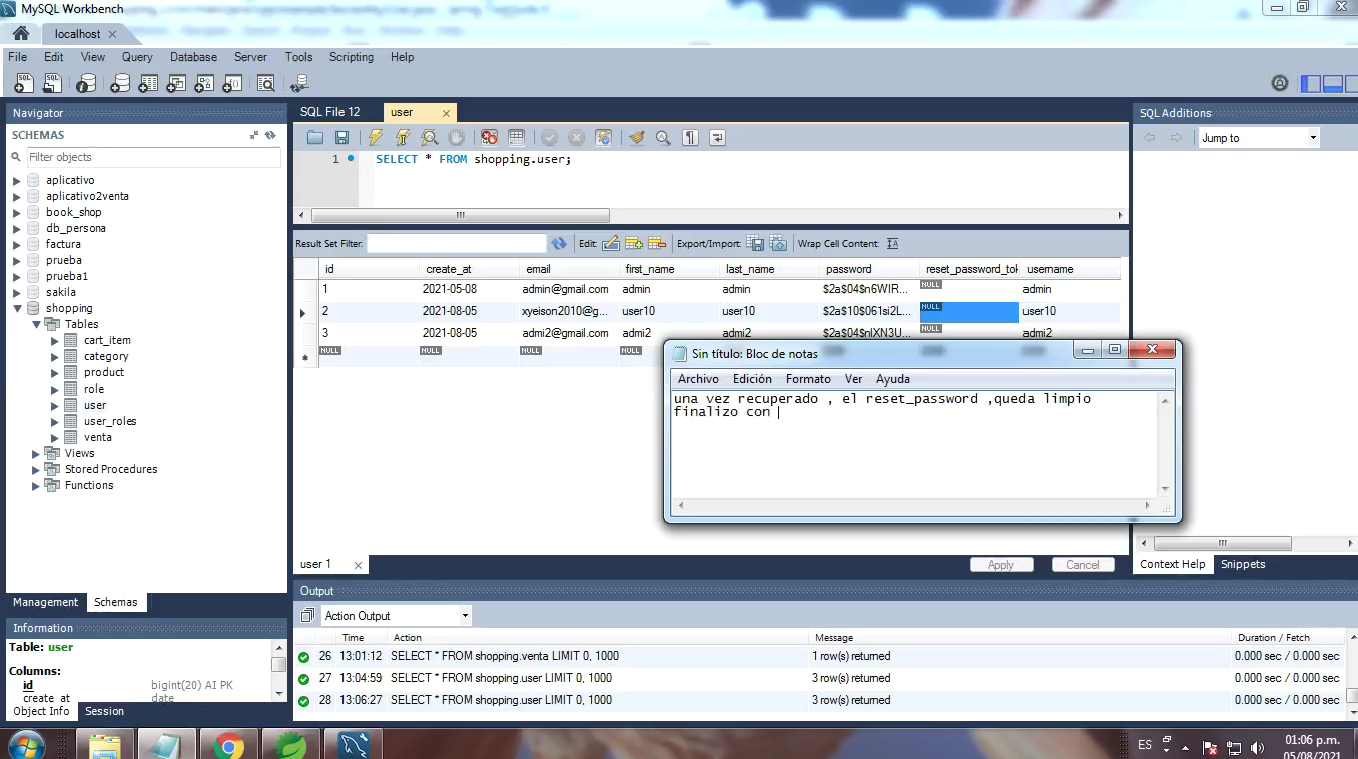Export recordset to external file
Image resolution: width=1358 pixels, height=759 pixels.
click(x=756, y=243)
